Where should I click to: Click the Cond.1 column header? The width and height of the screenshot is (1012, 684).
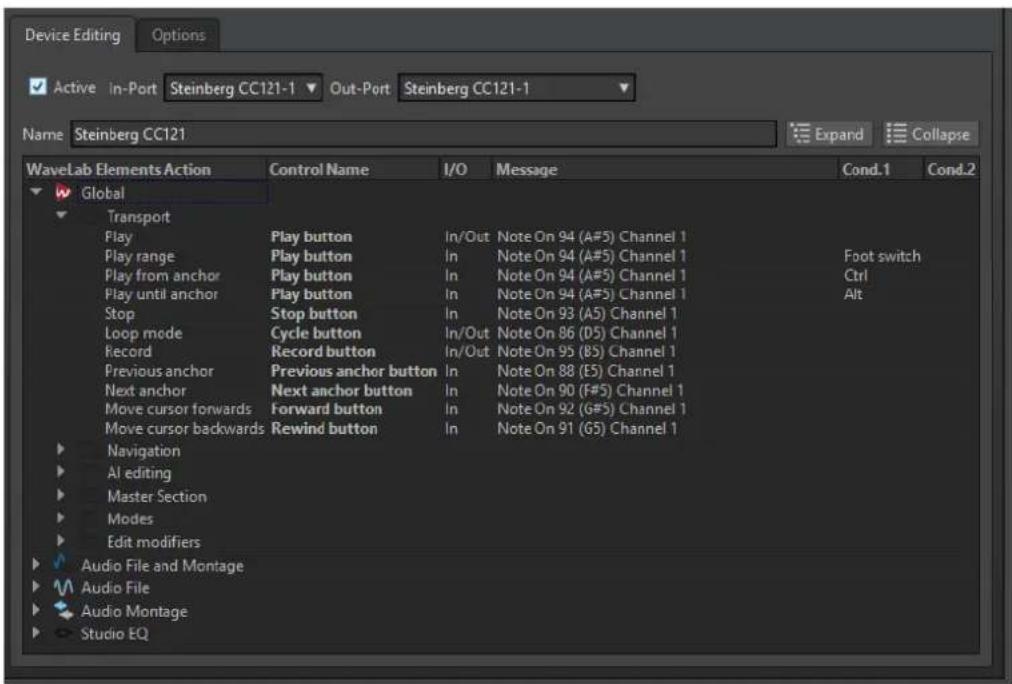point(865,170)
